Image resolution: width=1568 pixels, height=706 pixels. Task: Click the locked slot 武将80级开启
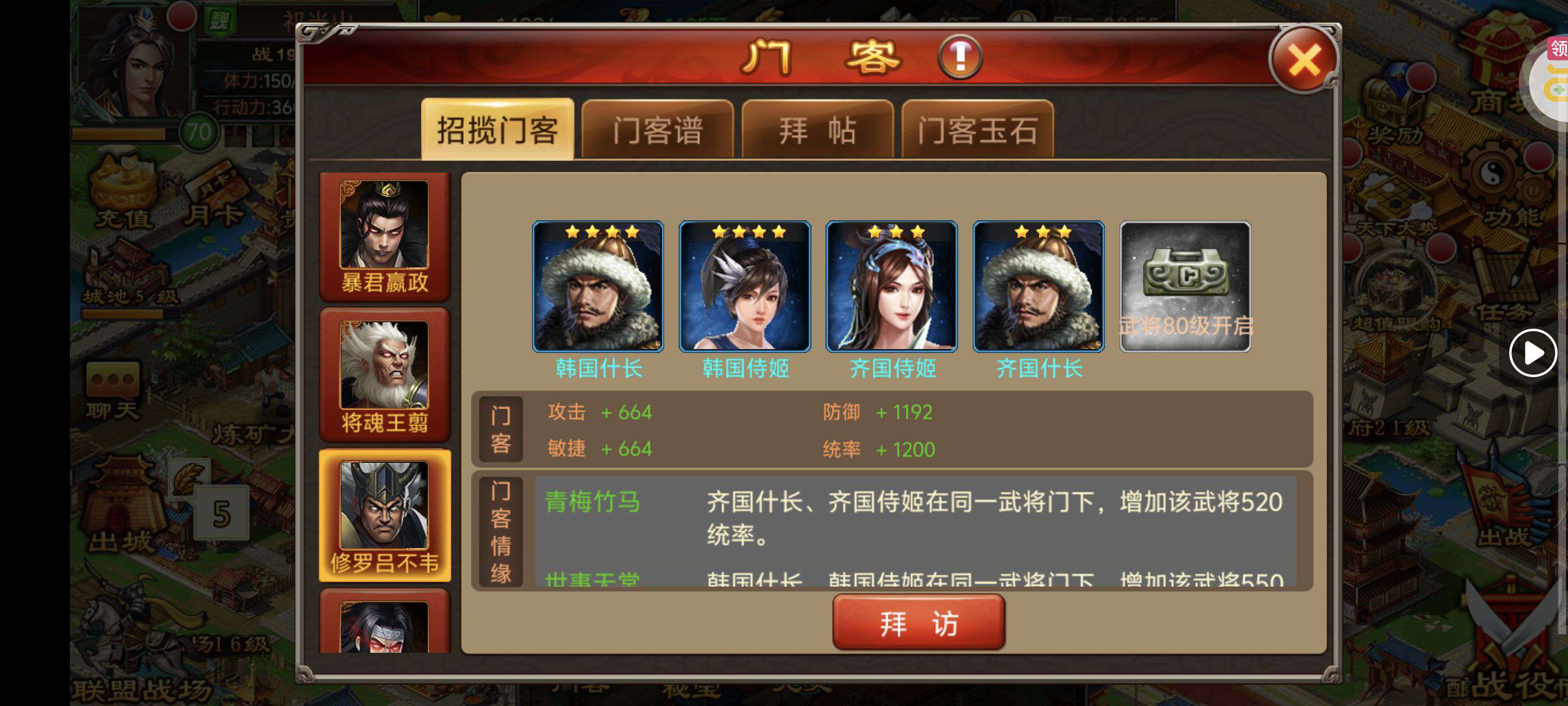pyautogui.click(x=1185, y=286)
